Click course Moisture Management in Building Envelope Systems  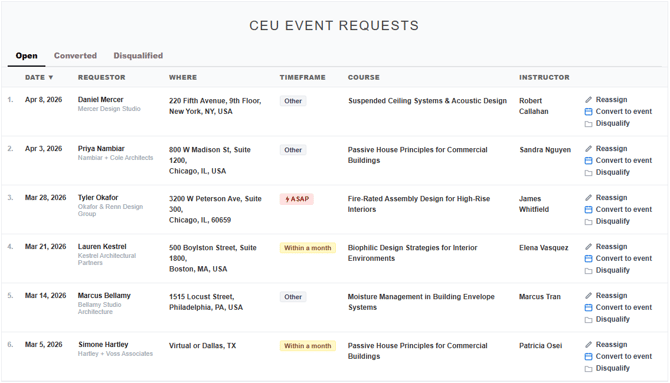(x=421, y=302)
